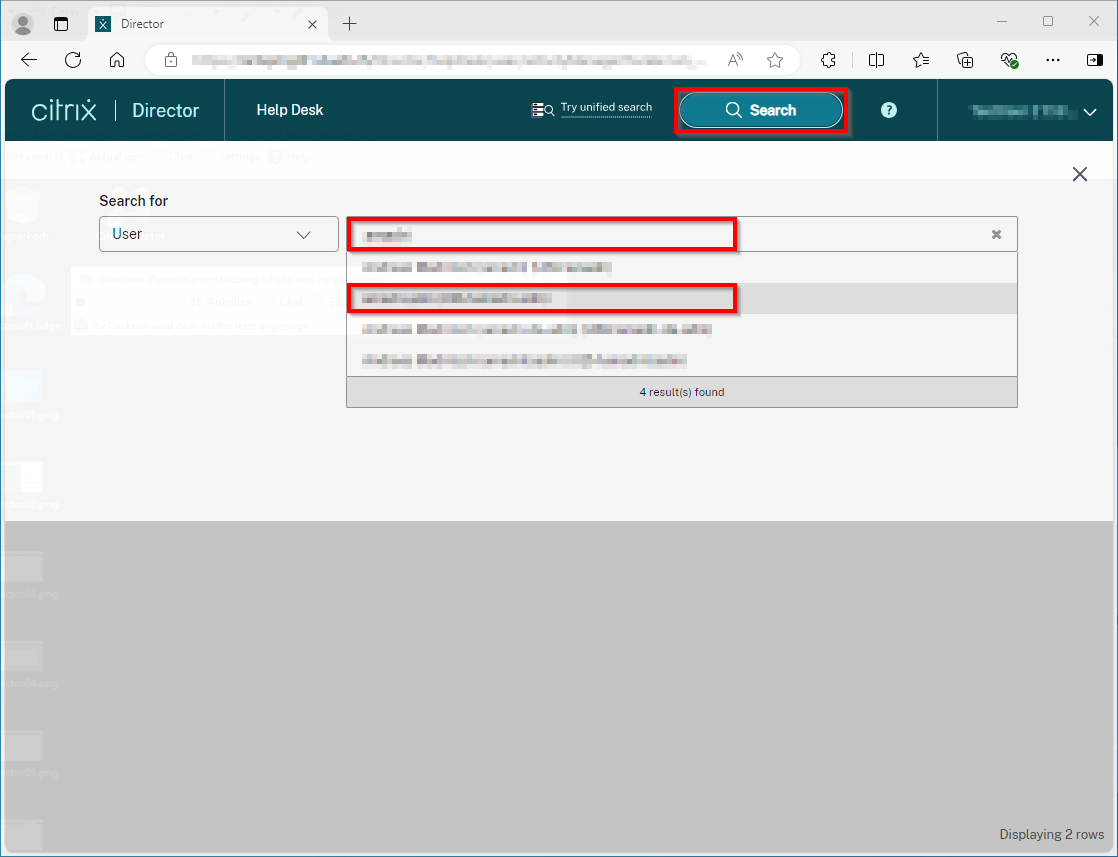This screenshot has height=857, width=1118.
Task: Open the User search type dropdown
Action: pos(219,234)
